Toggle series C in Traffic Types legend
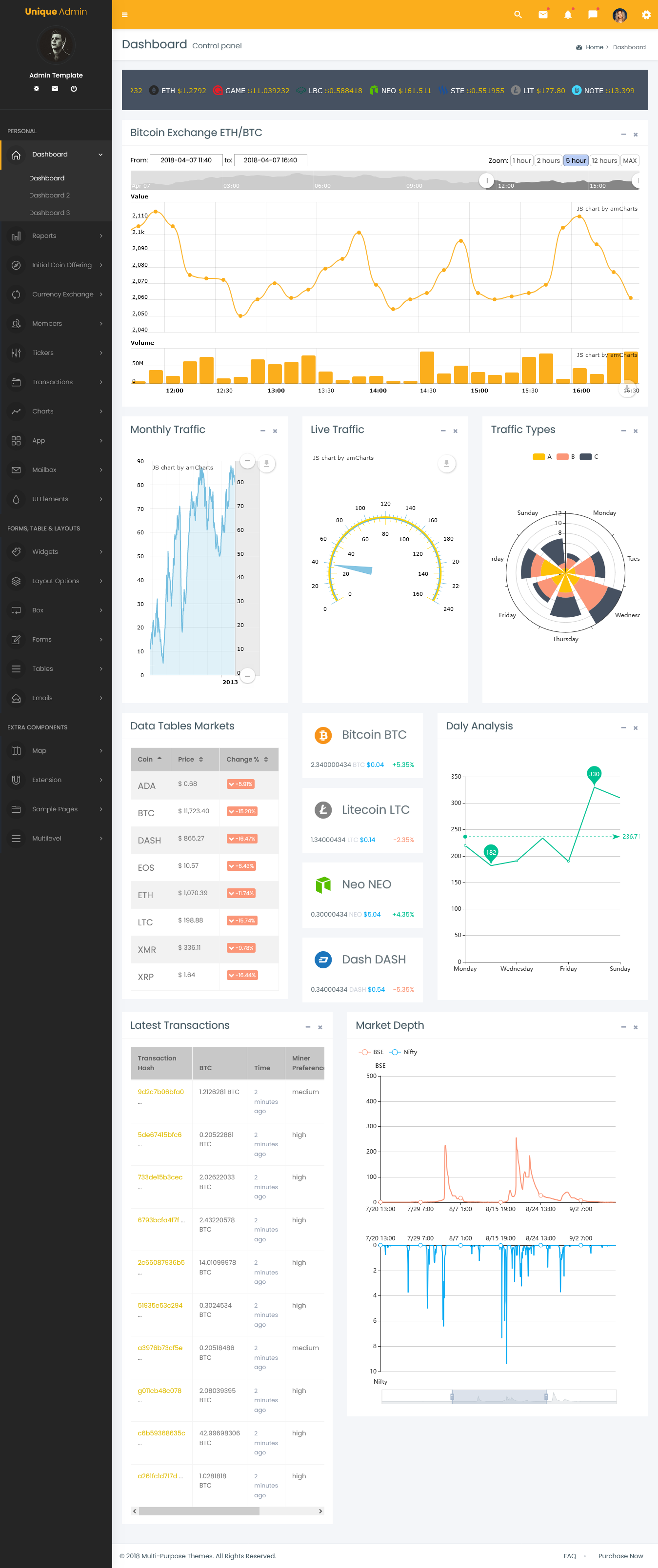The image size is (658, 1568). pos(589,457)
